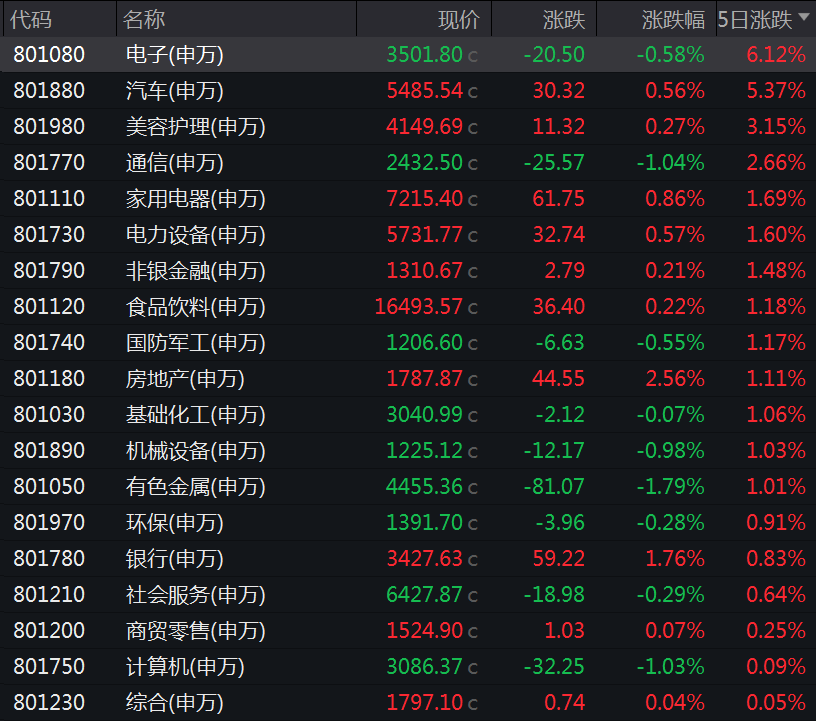Click 5-day change 5.37%
The height and width of the screenshot is (721, 816).
pos(776,91)
